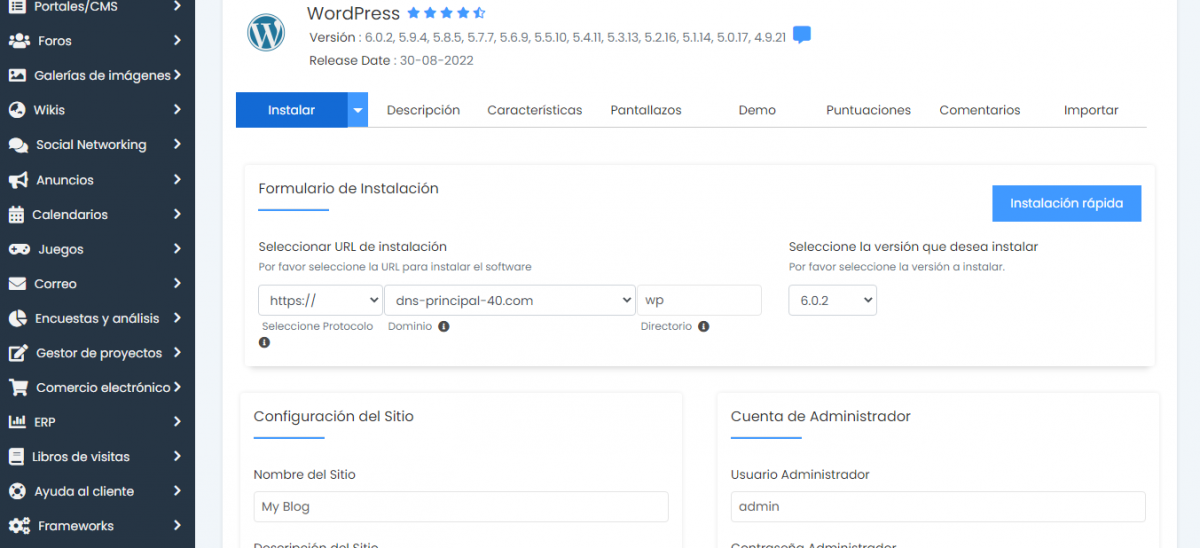Click the Instalación rápida button
The width and height of the screenshot is (1200, 548).
(1066, 203)
